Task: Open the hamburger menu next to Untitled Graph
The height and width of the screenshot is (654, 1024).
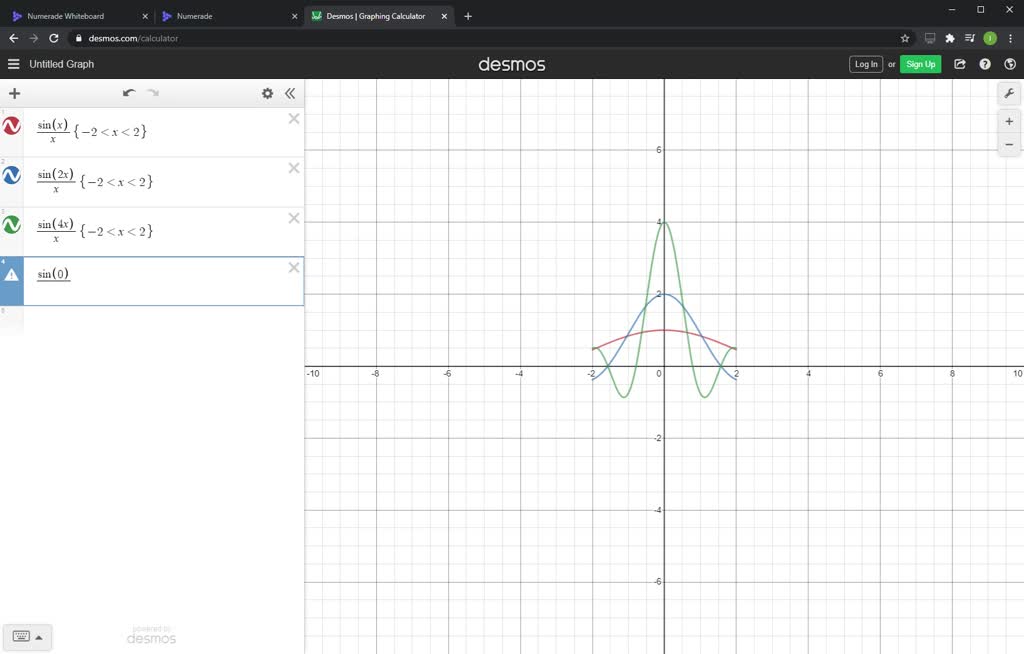Action: coord(13,63)
